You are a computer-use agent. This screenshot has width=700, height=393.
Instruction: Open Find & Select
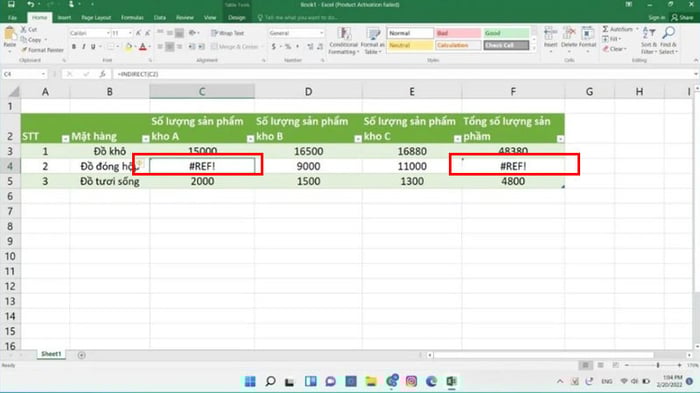coord(668,41)
